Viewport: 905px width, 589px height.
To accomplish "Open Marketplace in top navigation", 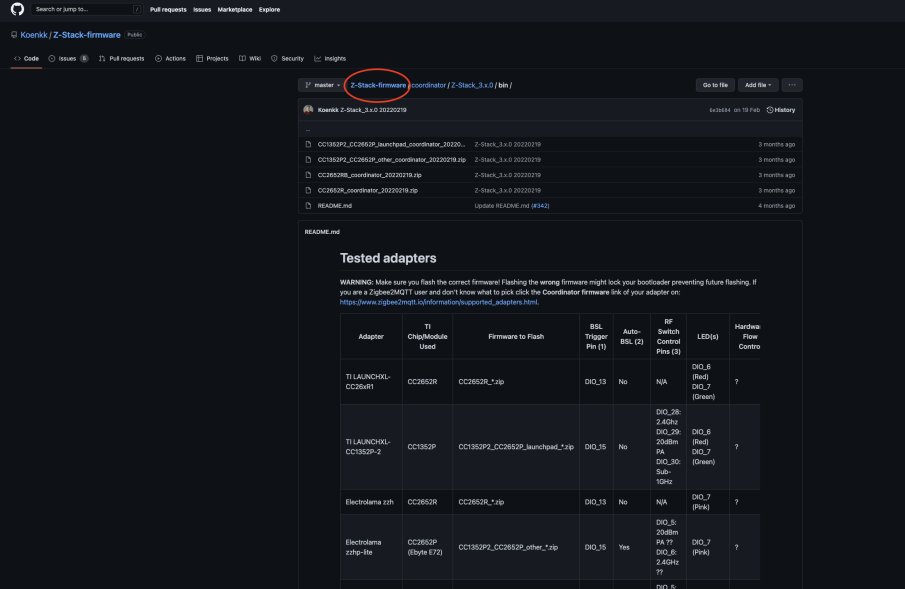I will (234, 9).
